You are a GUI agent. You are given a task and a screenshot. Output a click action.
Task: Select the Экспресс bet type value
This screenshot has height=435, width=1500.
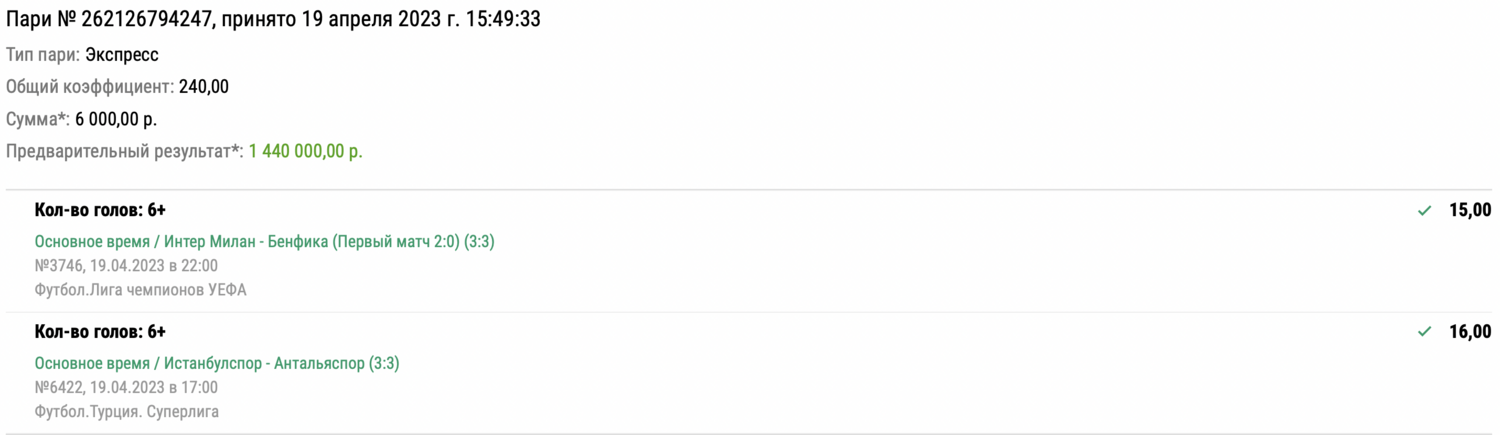[x=122, y=55]
